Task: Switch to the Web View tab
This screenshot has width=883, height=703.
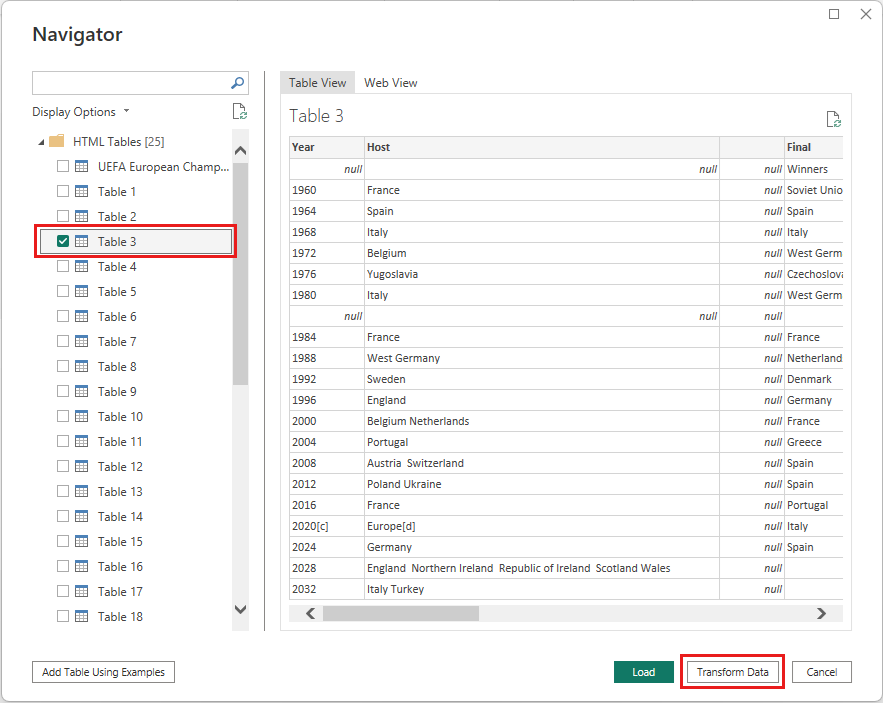Action: click(x=390, y=83)
